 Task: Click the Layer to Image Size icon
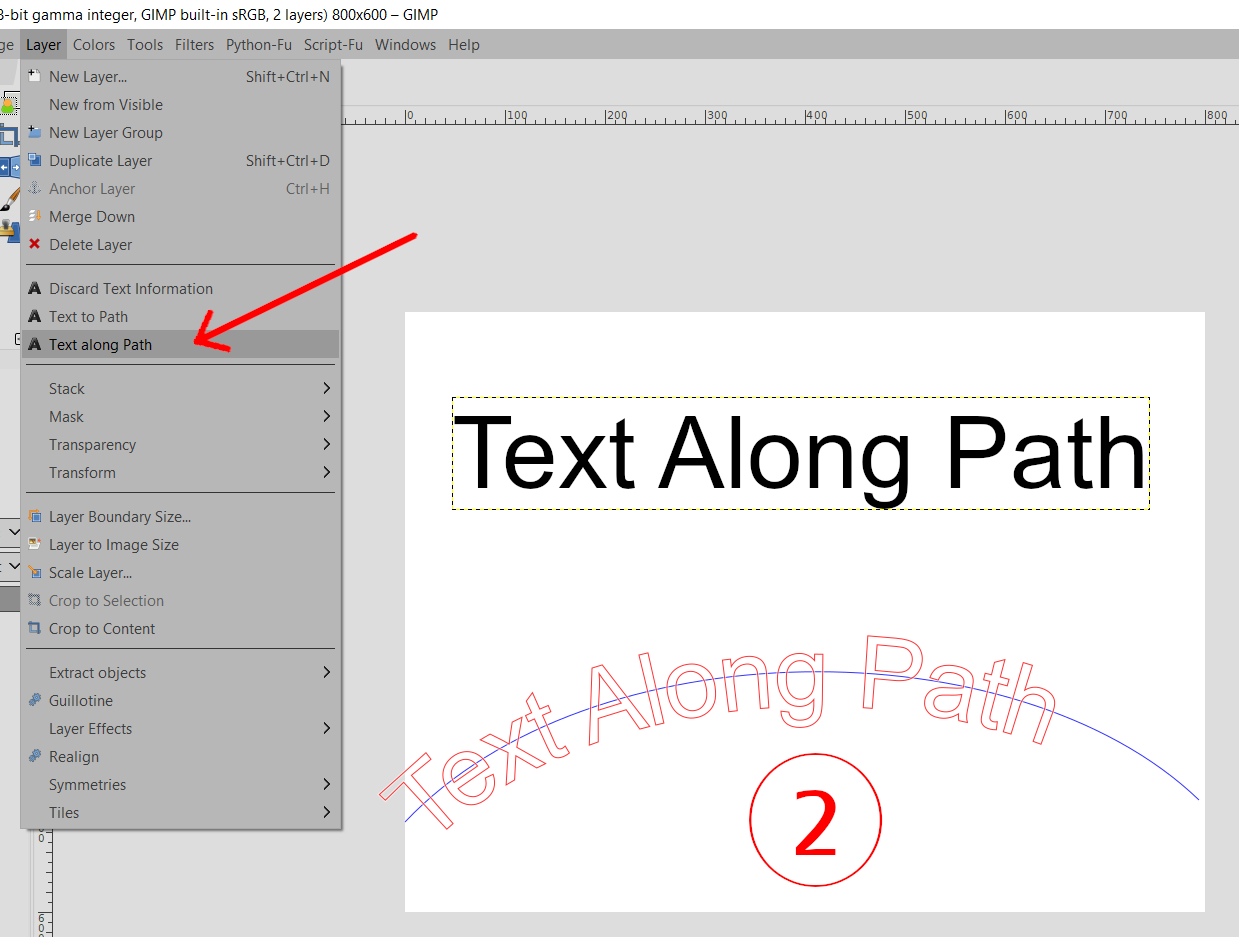click(x=35, y=544)
